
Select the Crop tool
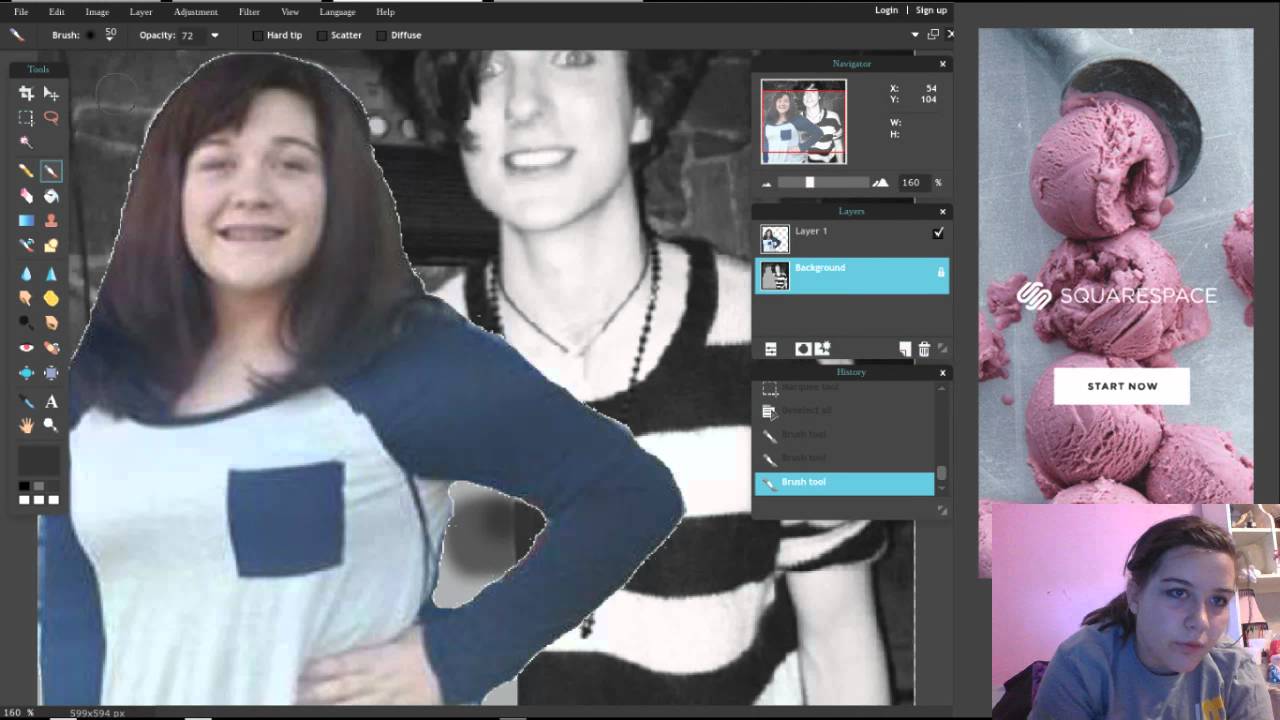[x=26, y=92]
